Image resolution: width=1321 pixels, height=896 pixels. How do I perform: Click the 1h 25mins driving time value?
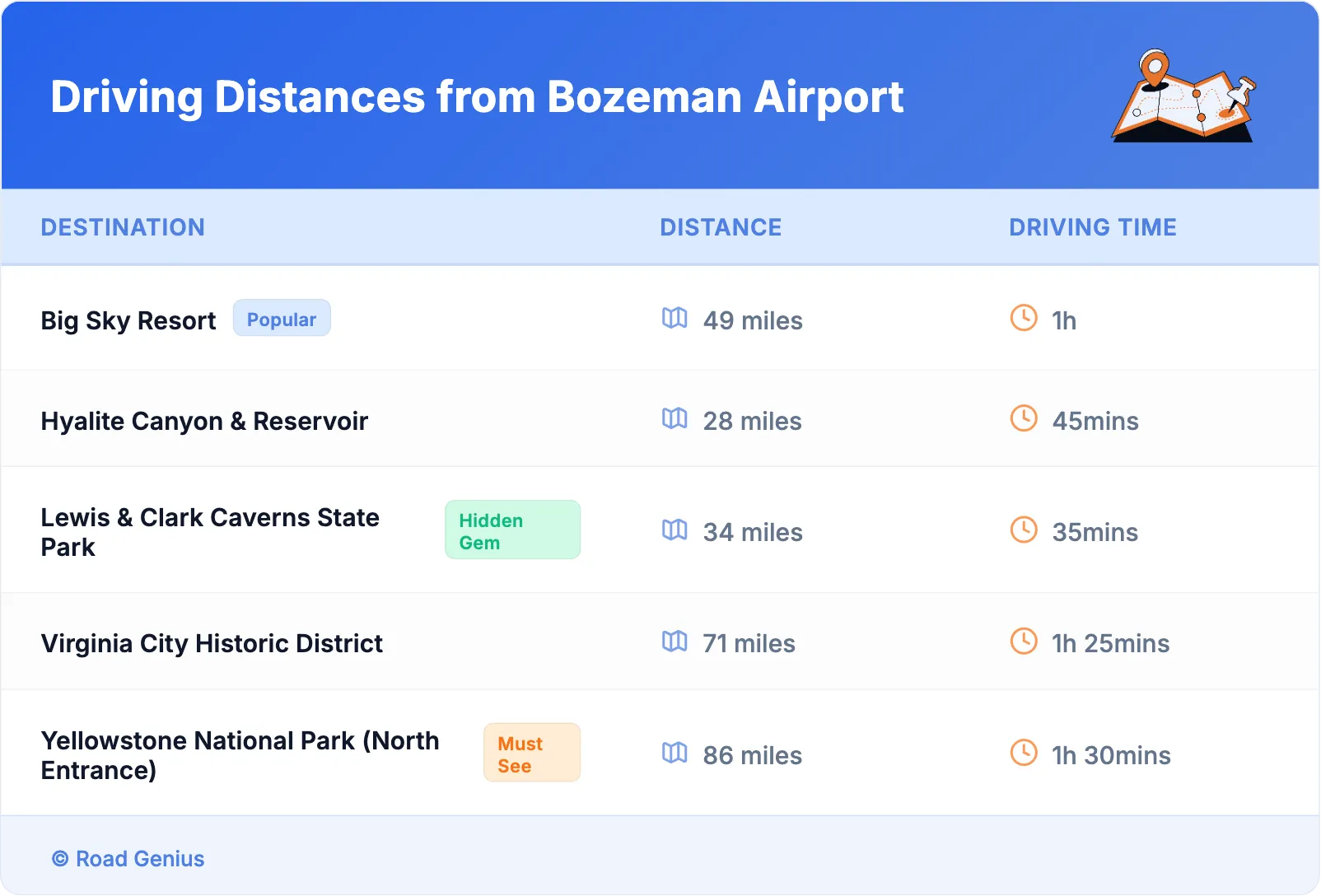(x=1111, y=643)
